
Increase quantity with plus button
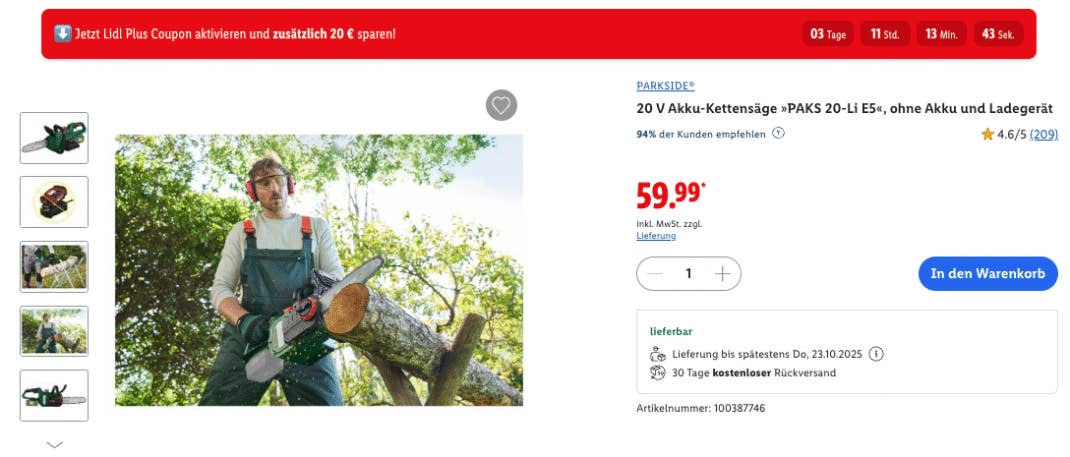tap(722, 274)
